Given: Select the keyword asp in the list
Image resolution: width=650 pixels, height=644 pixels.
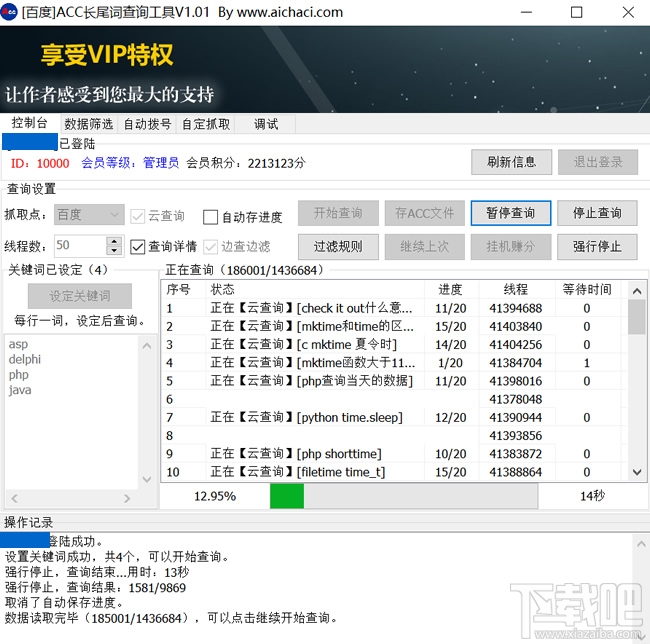Looking at the screenshot, I should (x=18, y=344).
